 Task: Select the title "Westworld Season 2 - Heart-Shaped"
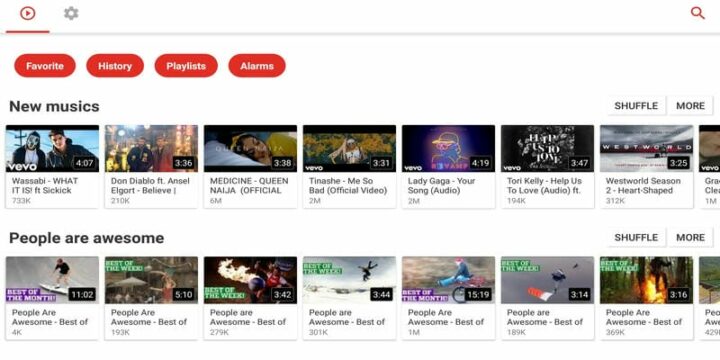pos(643,186)
